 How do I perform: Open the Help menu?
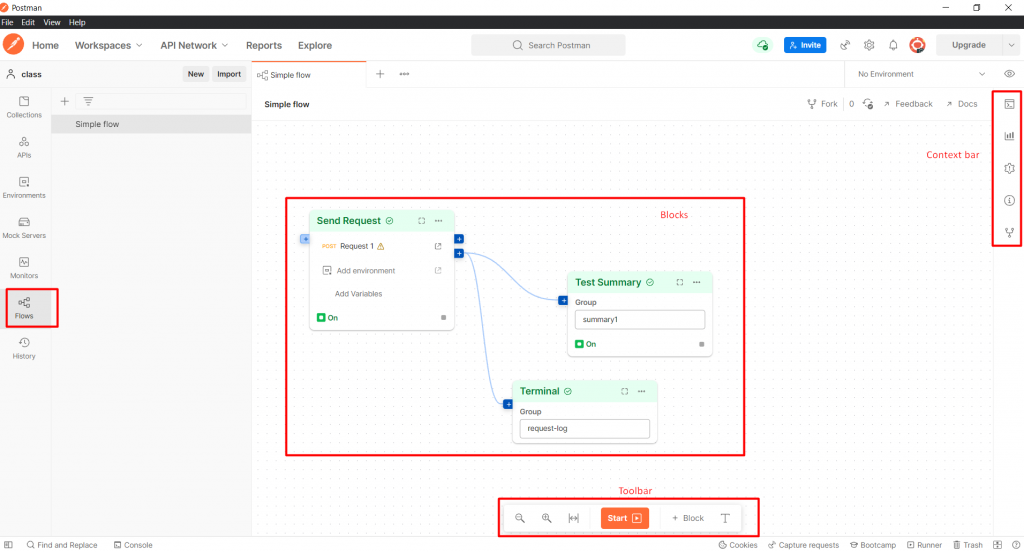(77, 22)
